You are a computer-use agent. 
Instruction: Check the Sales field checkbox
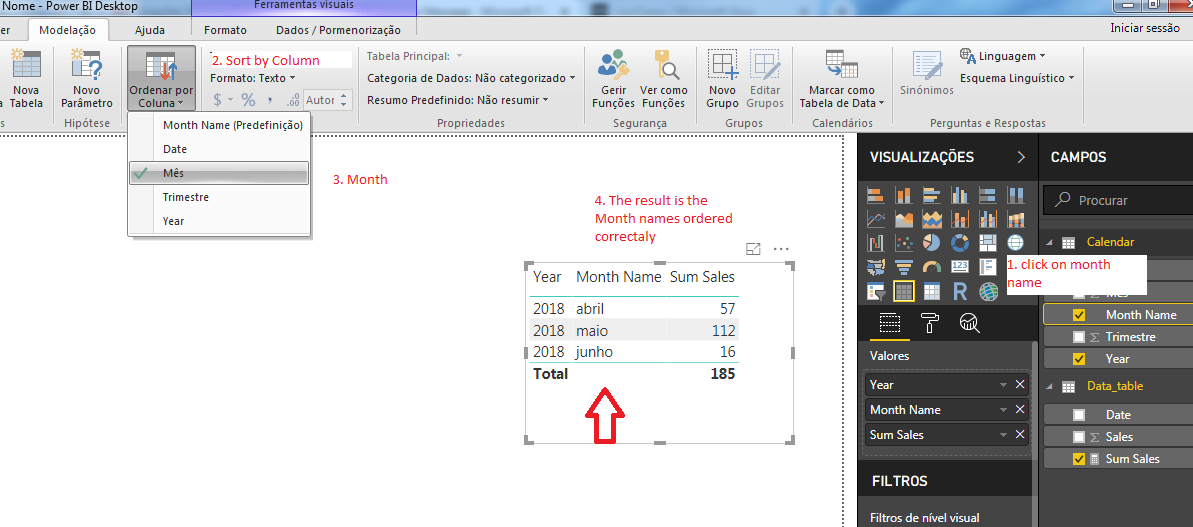click(x=1079, y=437)
